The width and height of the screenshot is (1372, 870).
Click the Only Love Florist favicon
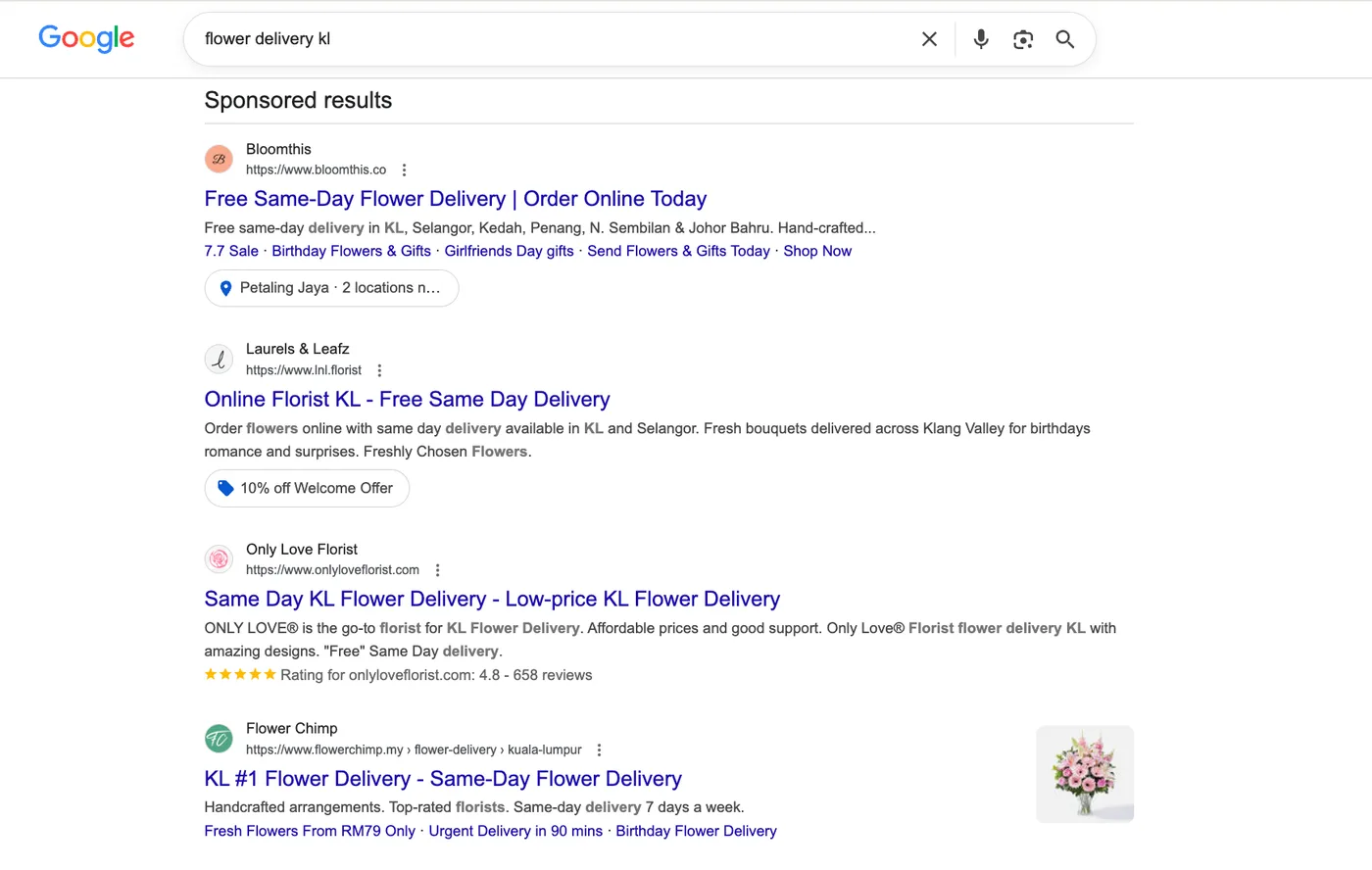(219, 558)
